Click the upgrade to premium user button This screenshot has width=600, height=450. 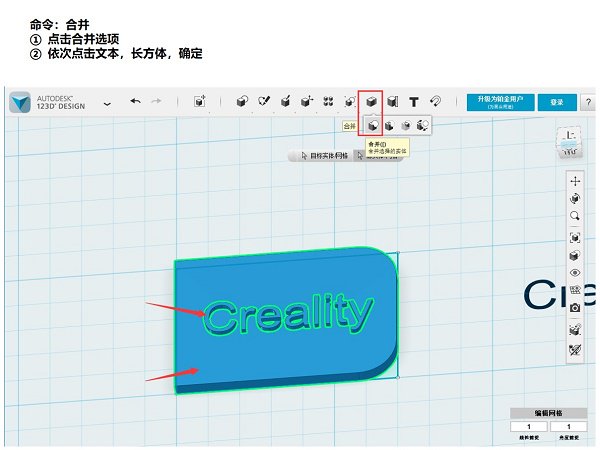[x=501, y=103]
